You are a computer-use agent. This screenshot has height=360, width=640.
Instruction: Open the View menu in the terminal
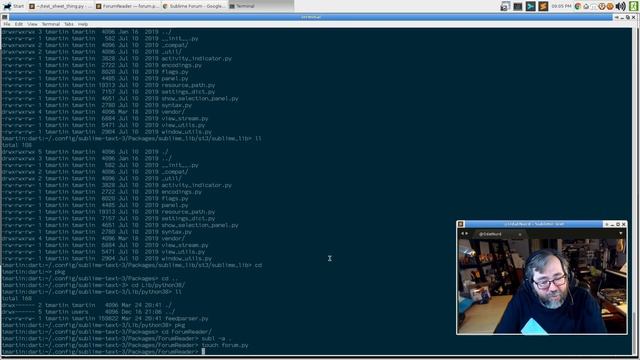32,24
